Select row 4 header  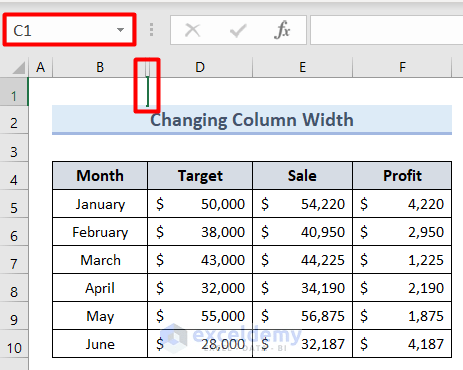point(14,176)
